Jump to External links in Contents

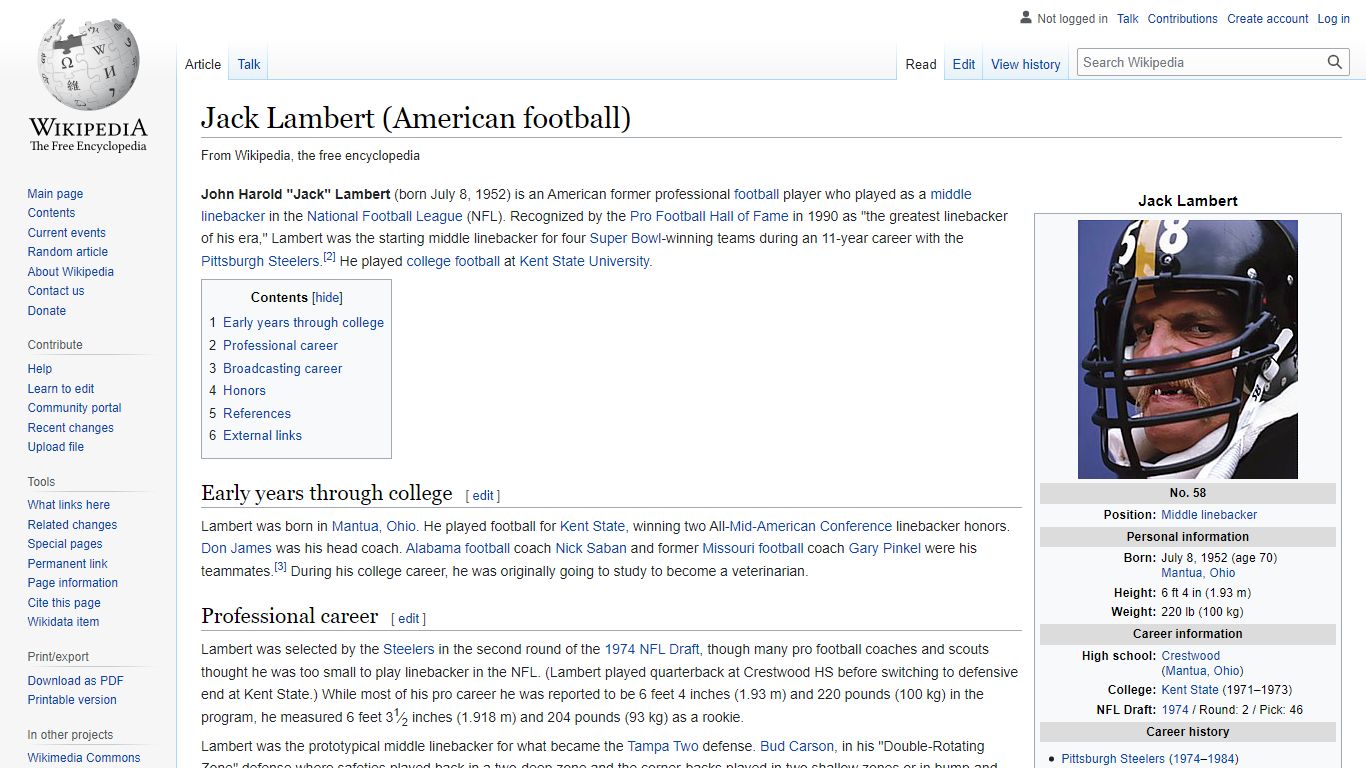click(262, 436)
